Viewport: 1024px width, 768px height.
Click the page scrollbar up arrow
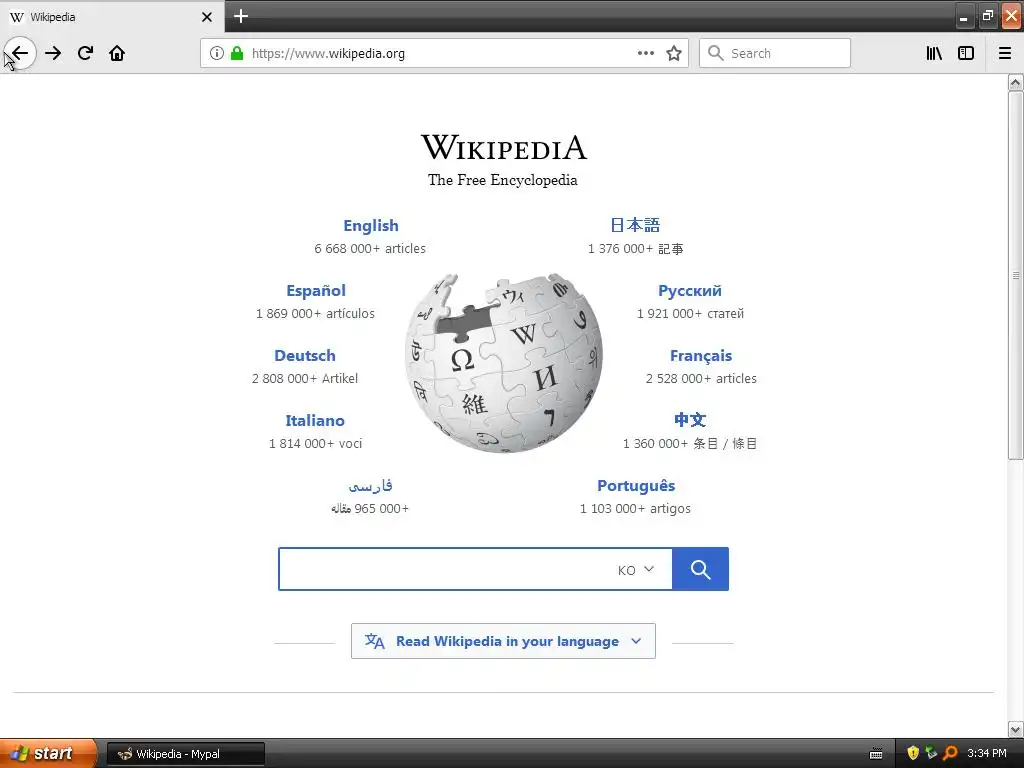1015,82
